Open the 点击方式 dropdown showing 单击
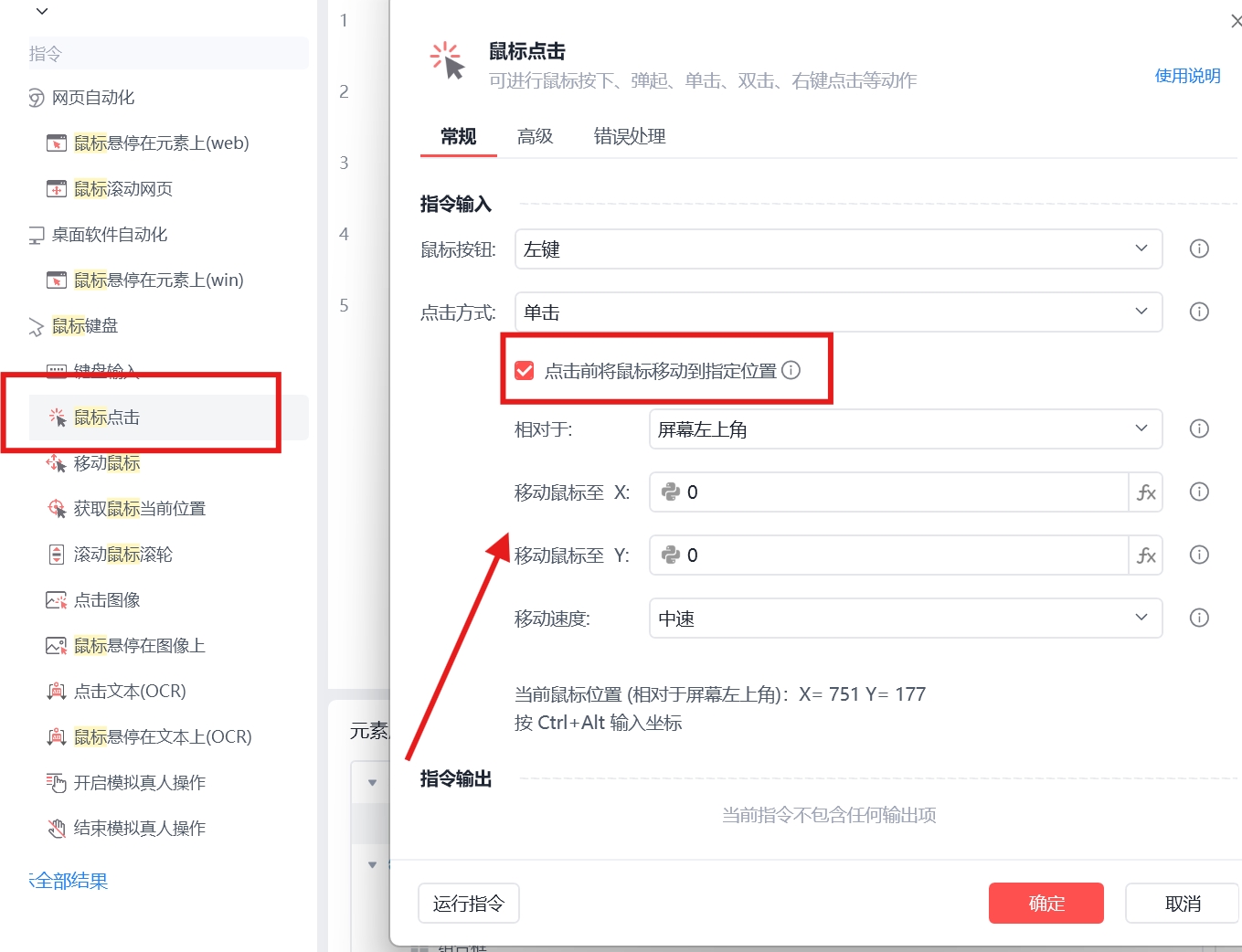Viewport: 1242px width, 952px height. pos(837,312)
